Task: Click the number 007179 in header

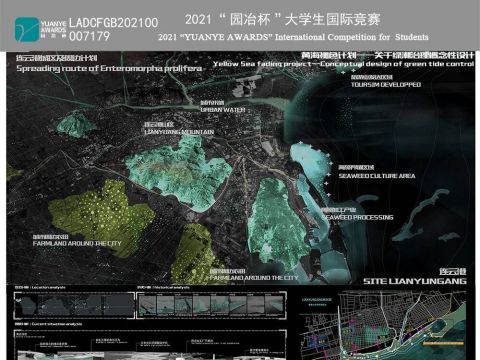Action: 89,36
